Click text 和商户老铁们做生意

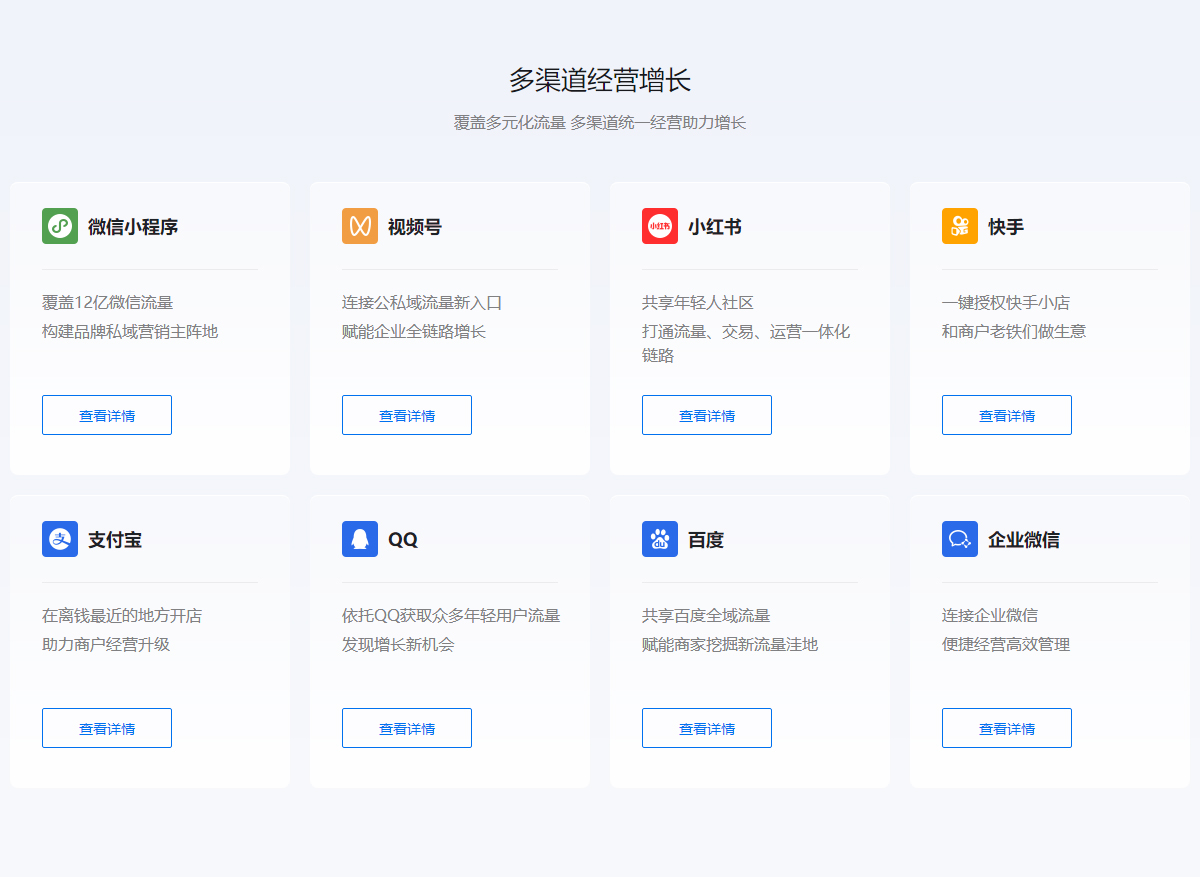[x=1014, y=332]
